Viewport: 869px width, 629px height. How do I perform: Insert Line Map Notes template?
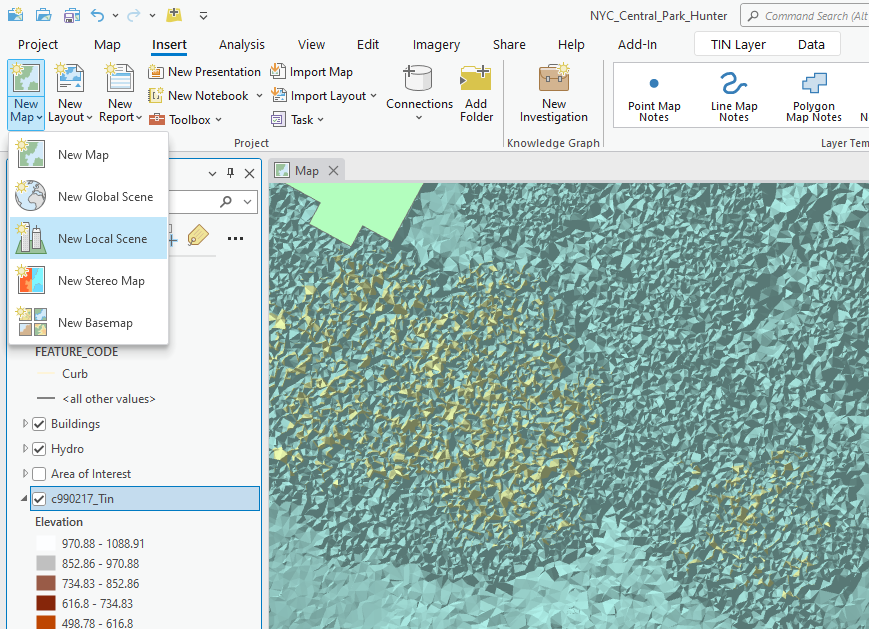(x=734, y=96)
